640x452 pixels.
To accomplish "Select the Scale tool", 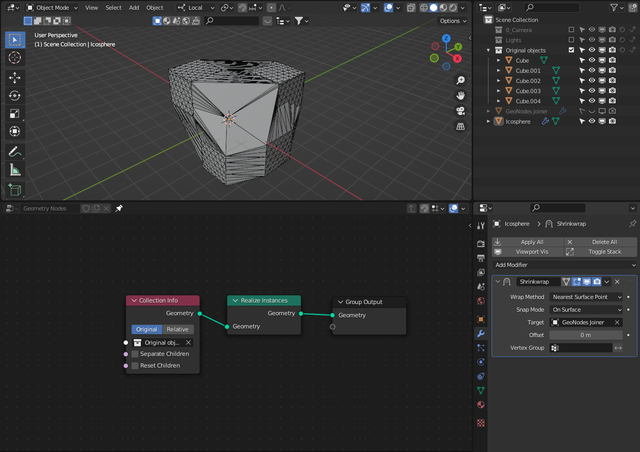I will (x=15, y=114).
